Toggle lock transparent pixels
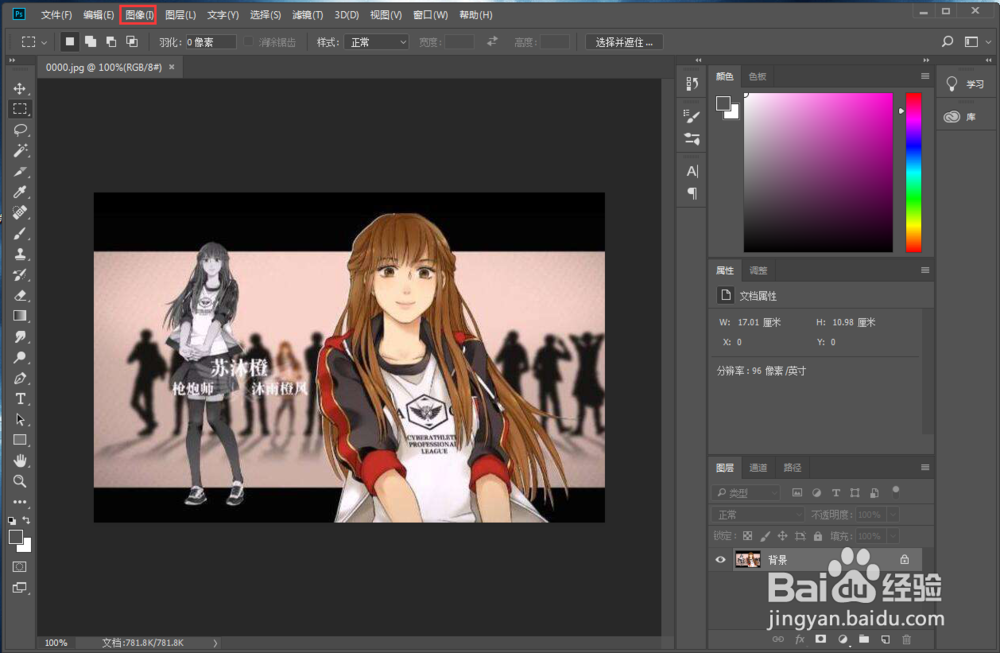This screenshot has height=653, width=1000. click(747, 536)
